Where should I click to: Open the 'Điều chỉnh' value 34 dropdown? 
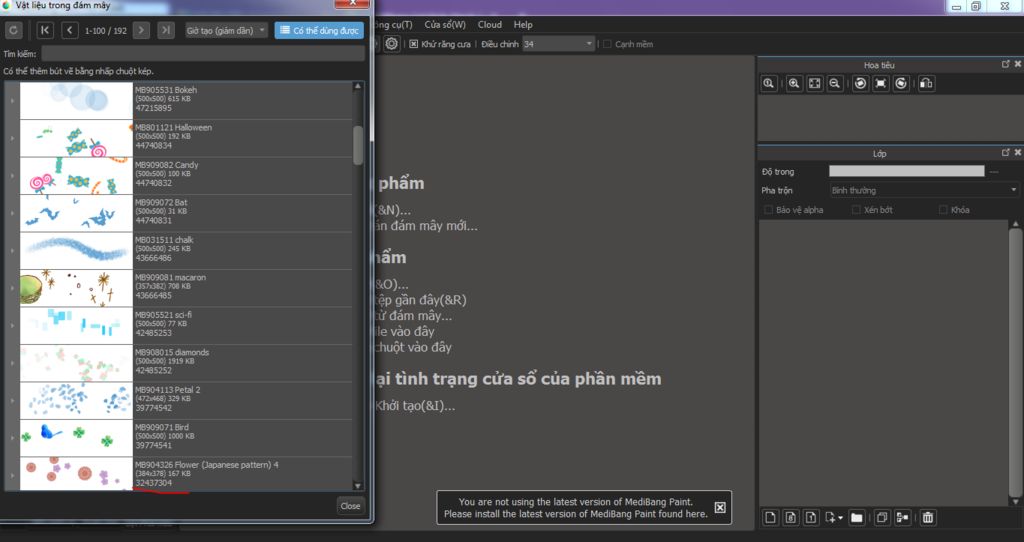tap(558, 44)
